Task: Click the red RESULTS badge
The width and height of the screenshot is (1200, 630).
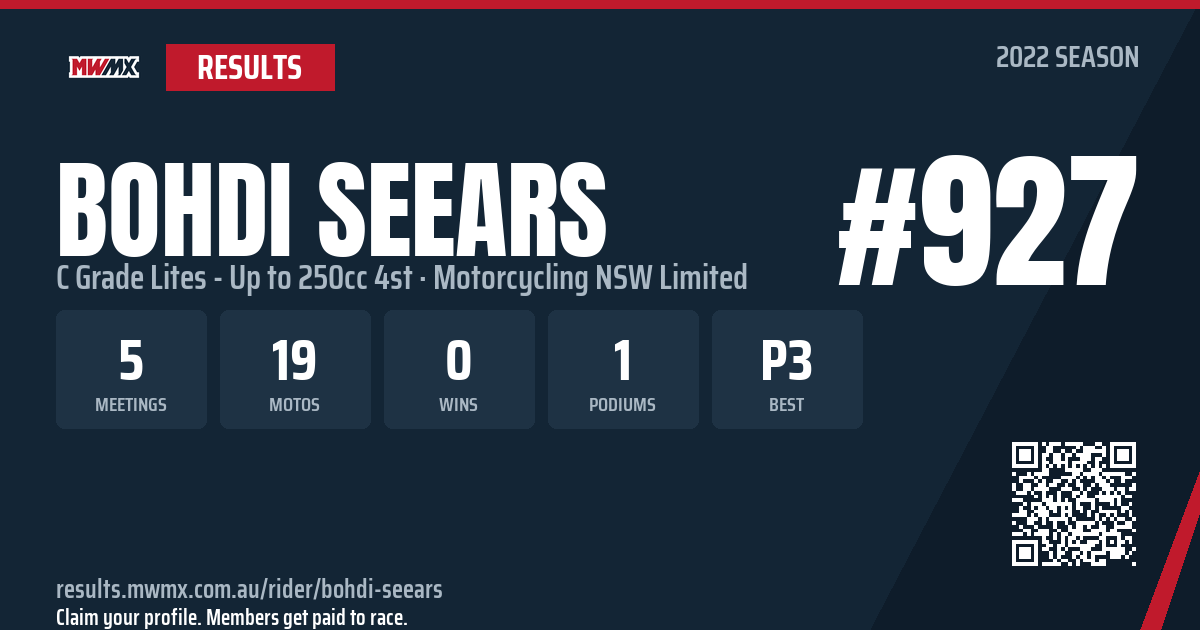Action: coord(250,67)
